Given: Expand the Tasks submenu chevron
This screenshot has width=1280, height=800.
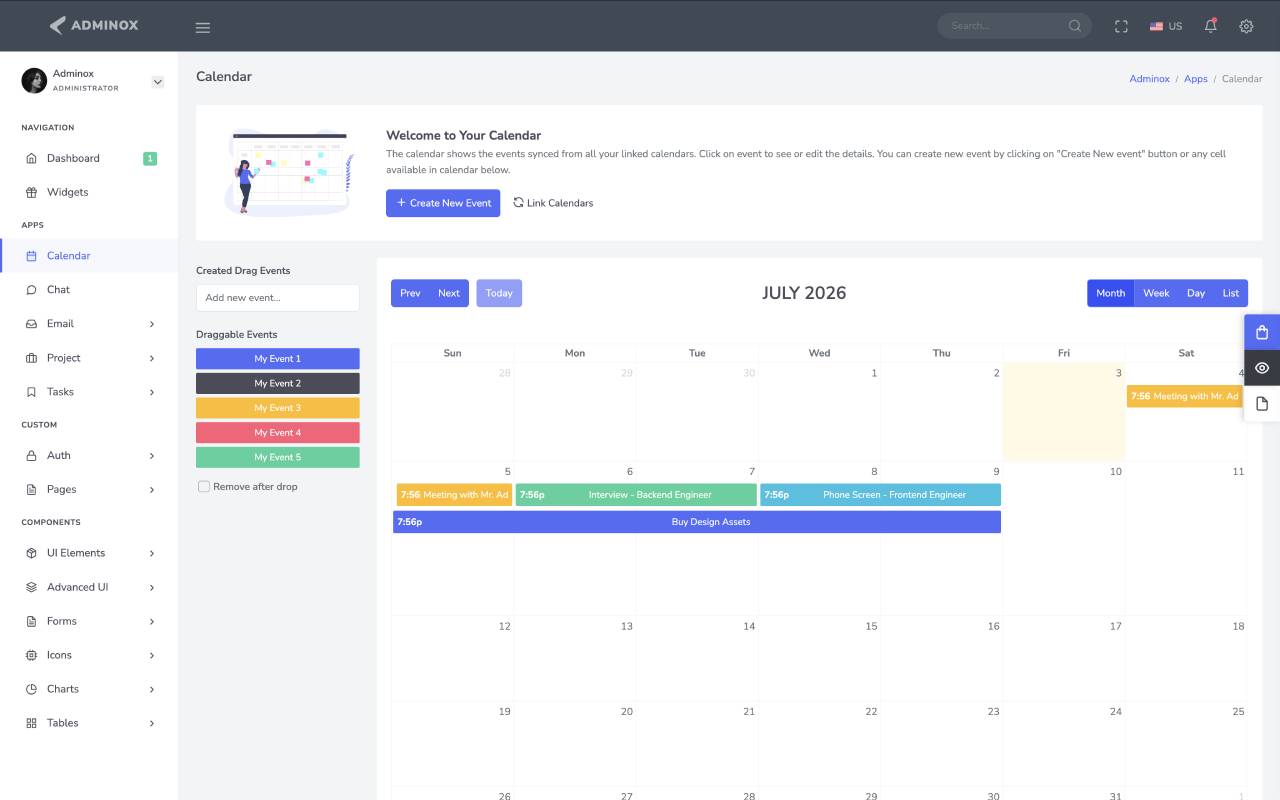Looking at the screenshot, I should point(152,392).
